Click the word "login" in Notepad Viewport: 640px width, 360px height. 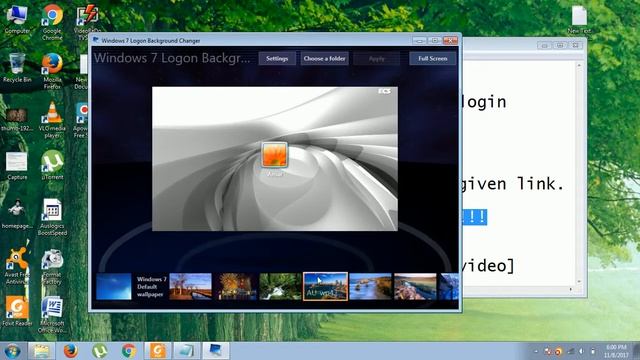(485, 102)
